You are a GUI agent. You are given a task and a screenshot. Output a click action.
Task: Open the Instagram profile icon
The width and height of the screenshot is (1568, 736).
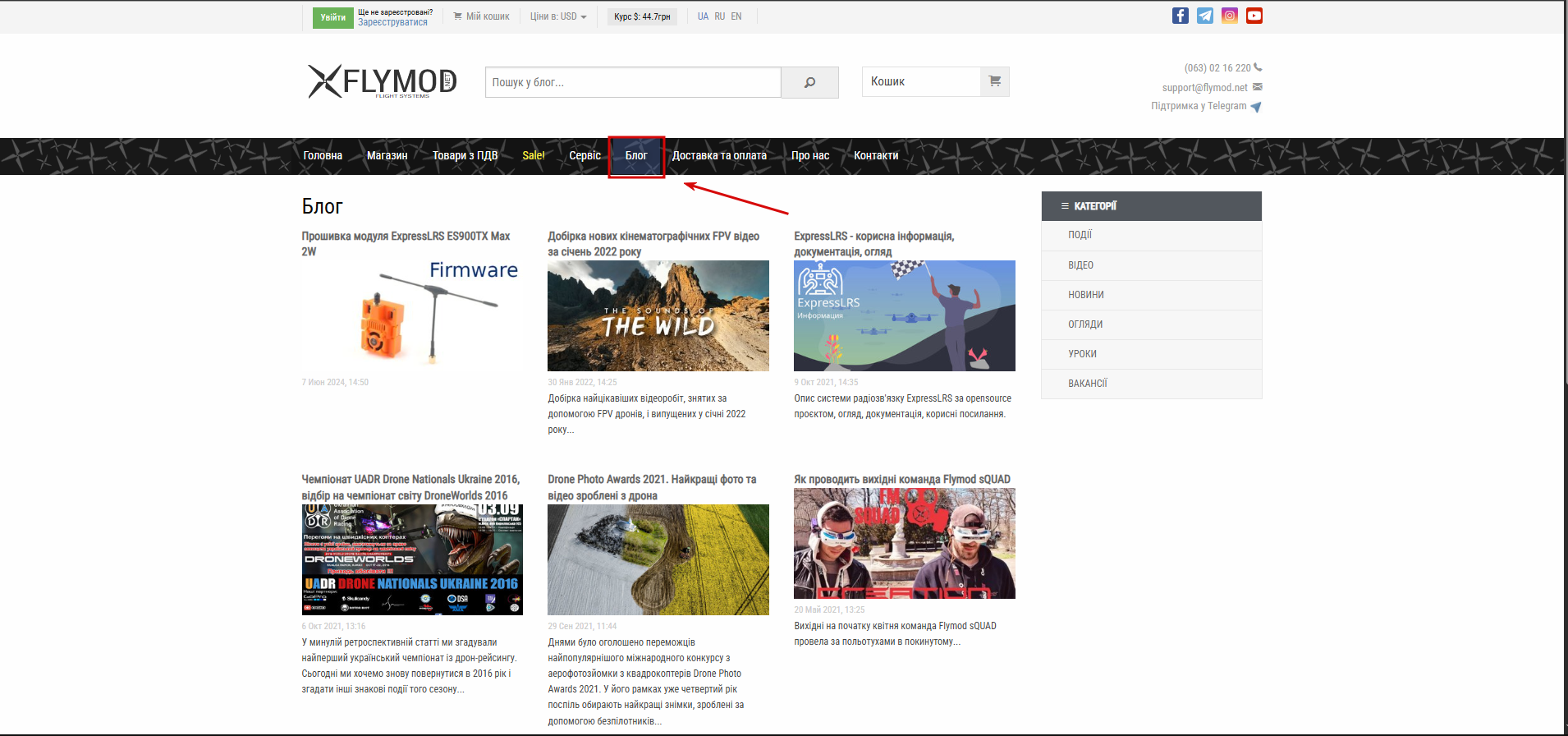click(x=1230, y=16)
